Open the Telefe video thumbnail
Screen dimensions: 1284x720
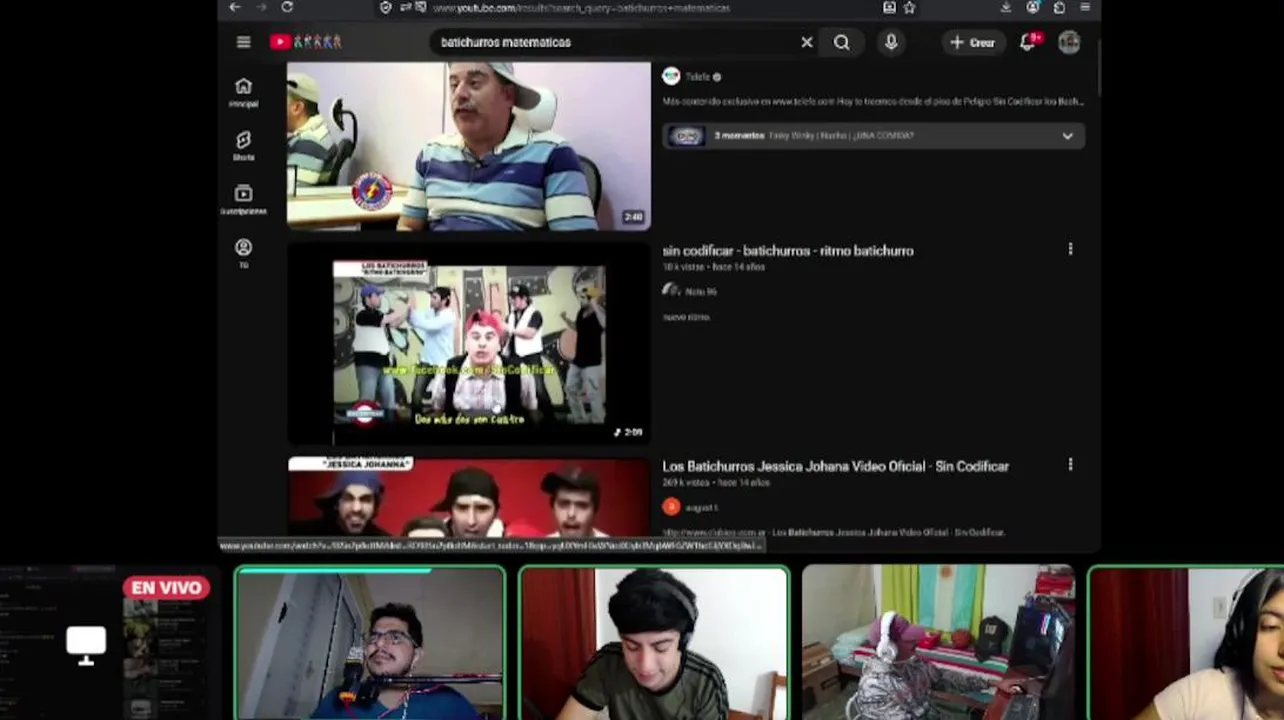(468, 146)
